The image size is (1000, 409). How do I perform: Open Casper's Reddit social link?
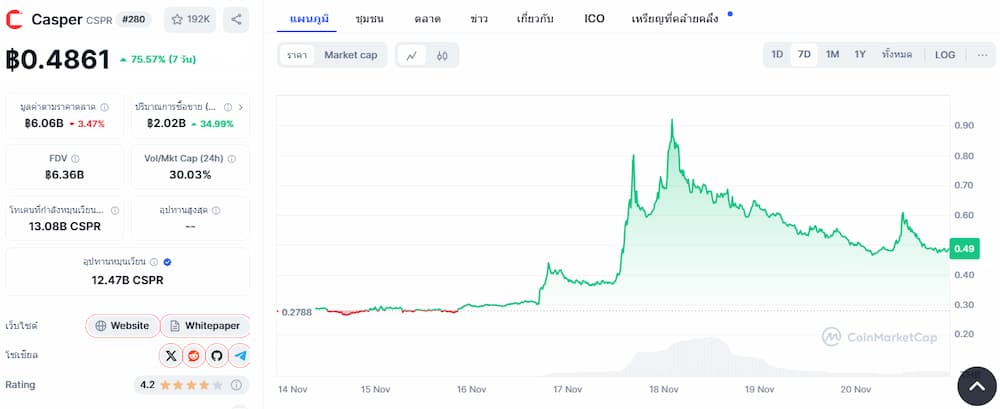(x=194, y=355)
